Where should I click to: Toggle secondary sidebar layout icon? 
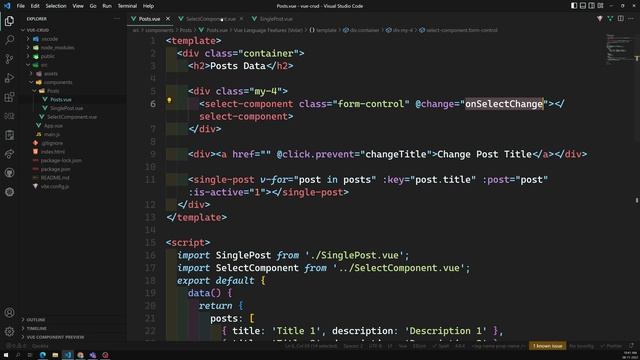(x=591, y=6)
